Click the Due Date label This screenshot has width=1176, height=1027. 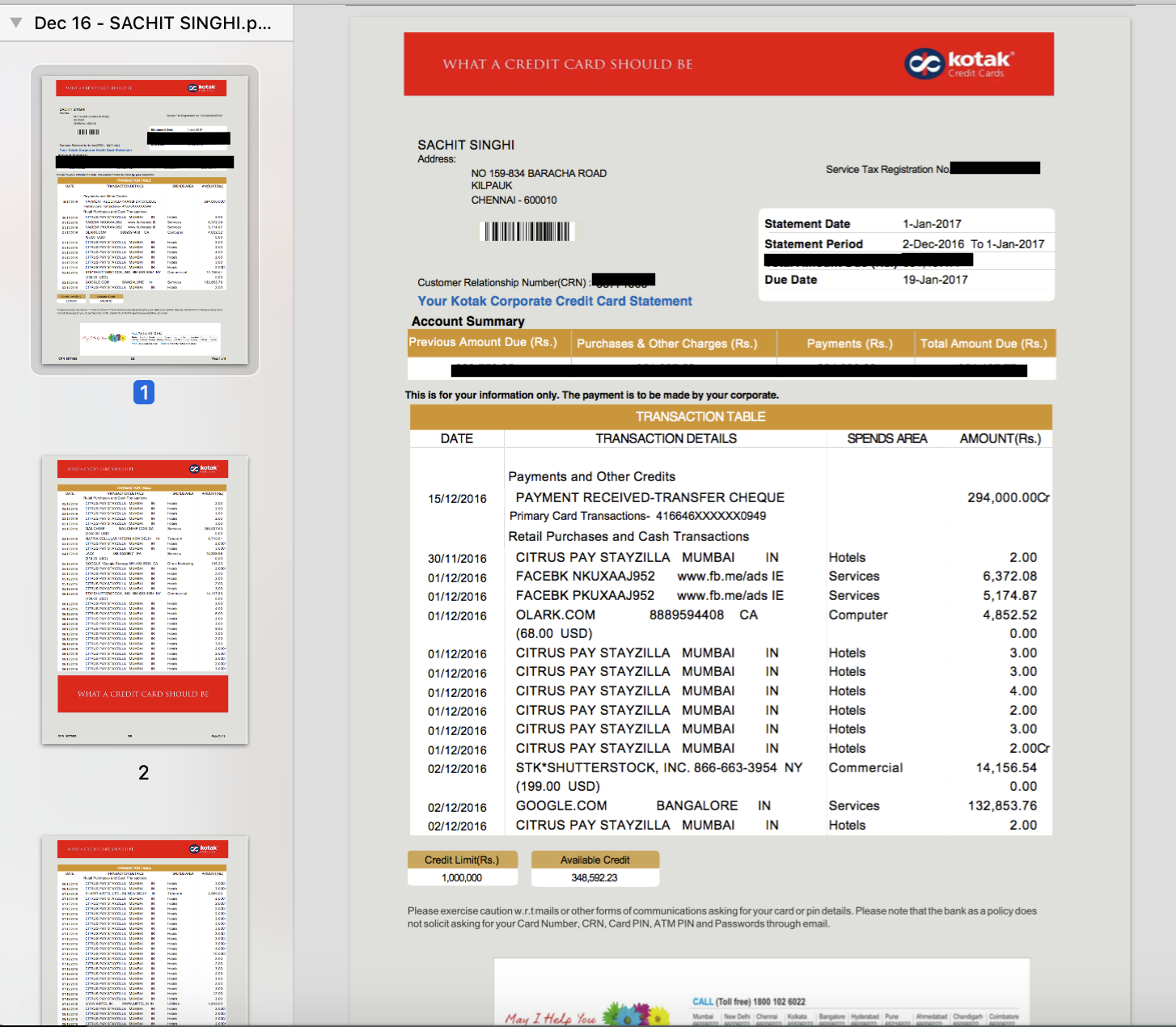[x=791, y=280]
